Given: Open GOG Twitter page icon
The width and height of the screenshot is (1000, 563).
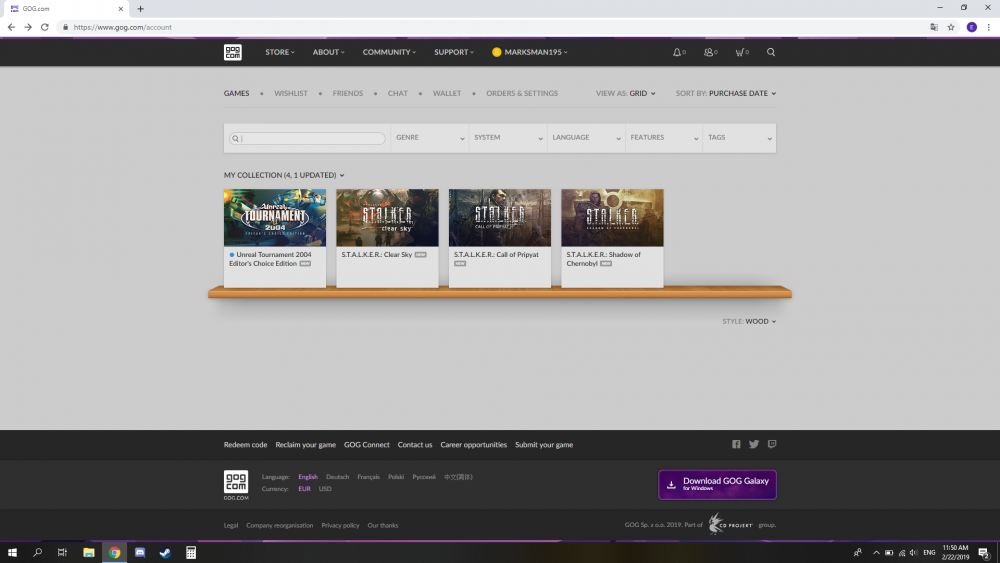Looking at the screenshot, I should 754,444.
